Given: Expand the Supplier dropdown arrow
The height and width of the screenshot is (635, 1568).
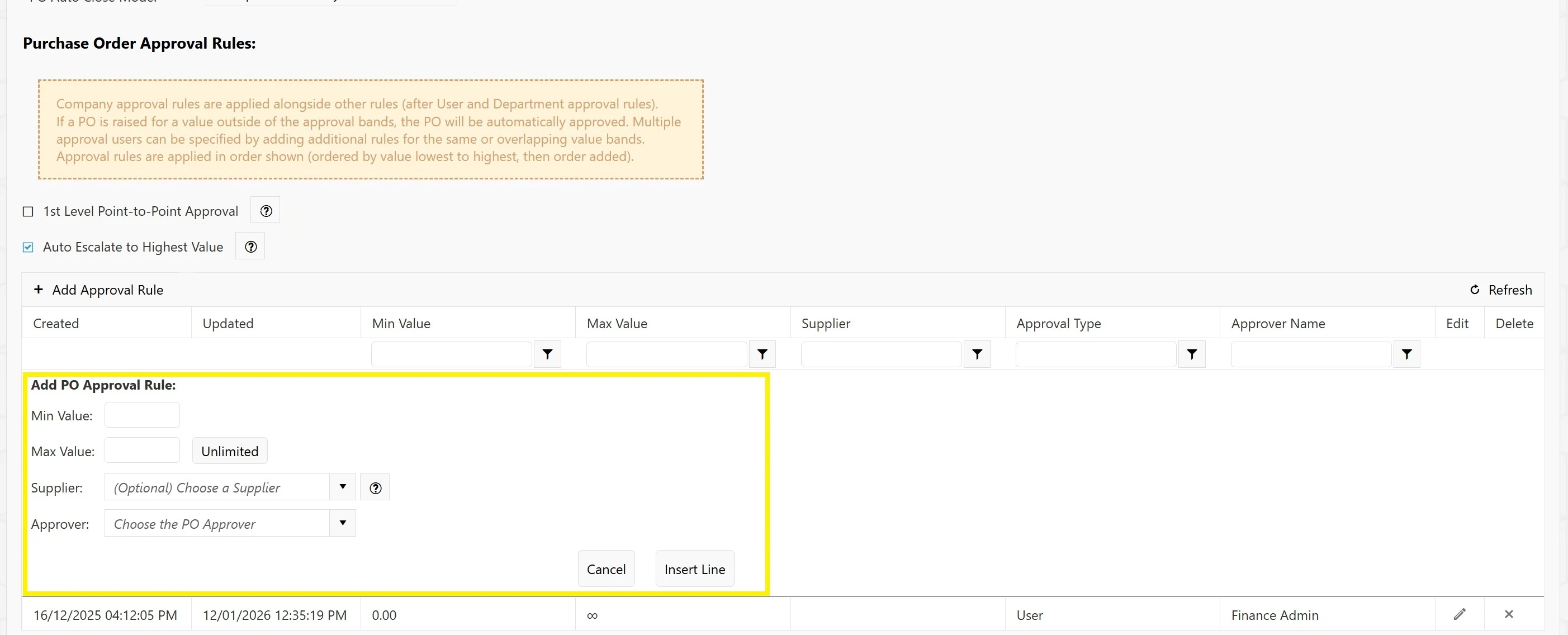Looking at the screenshot, I should [343, 487].
